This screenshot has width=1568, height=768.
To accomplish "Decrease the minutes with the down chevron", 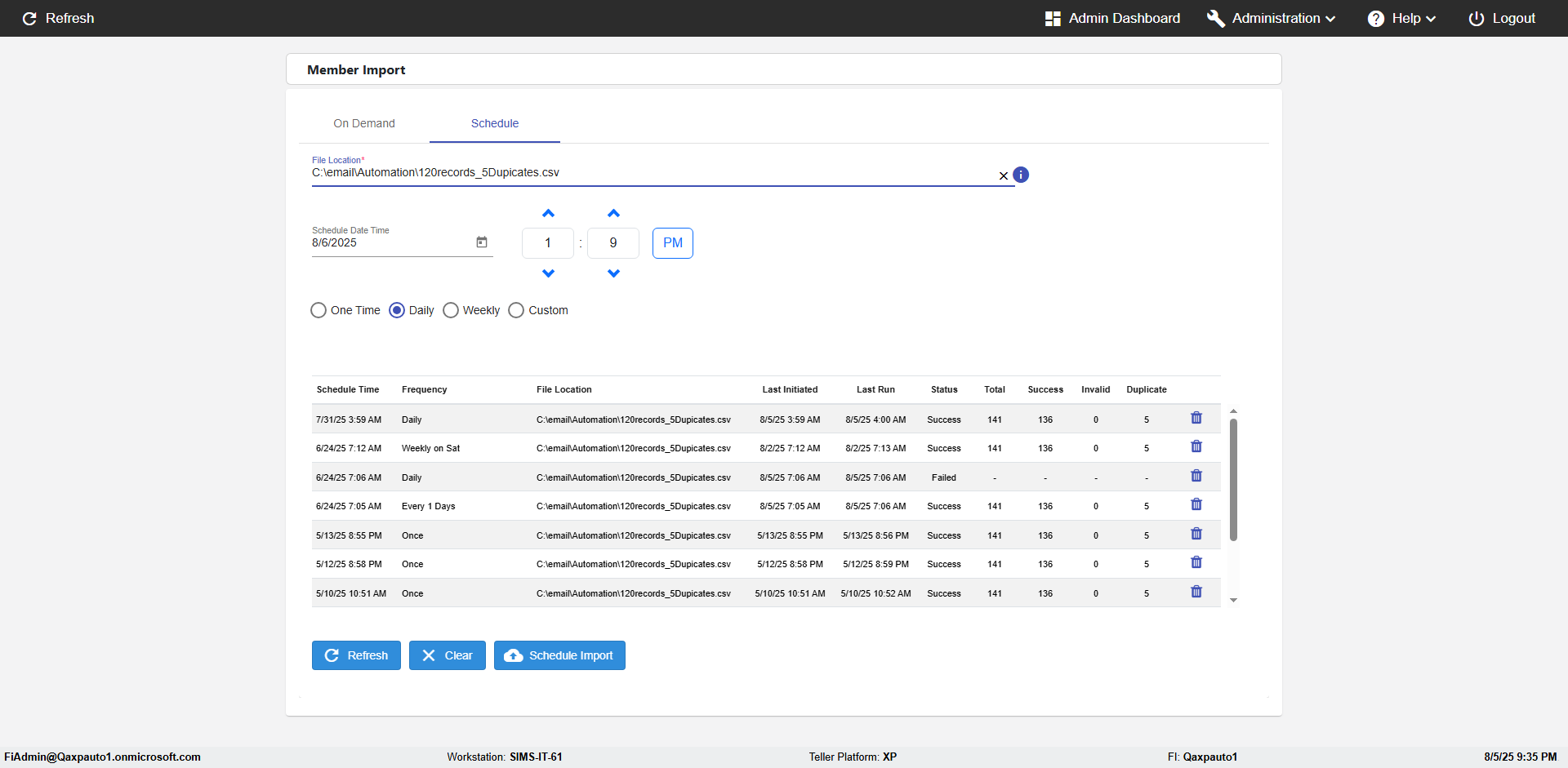I will coord(613,273).
